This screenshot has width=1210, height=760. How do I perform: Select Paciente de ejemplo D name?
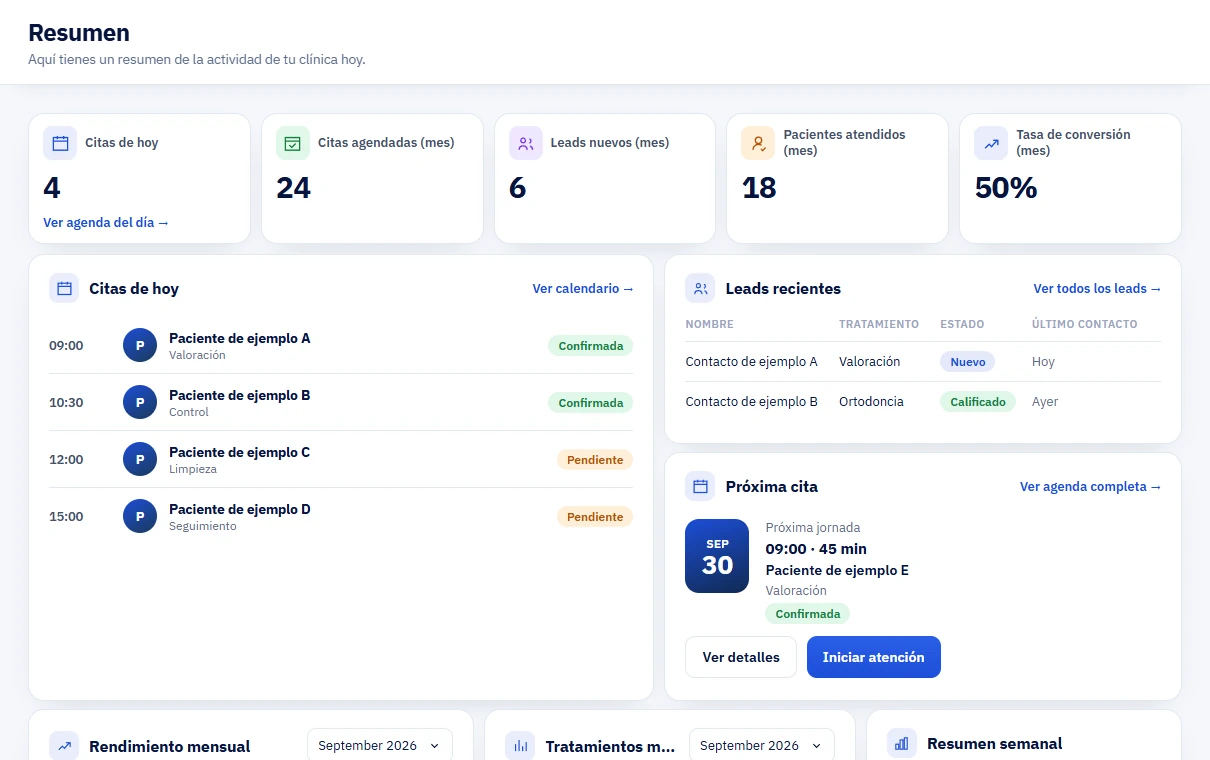239,509
